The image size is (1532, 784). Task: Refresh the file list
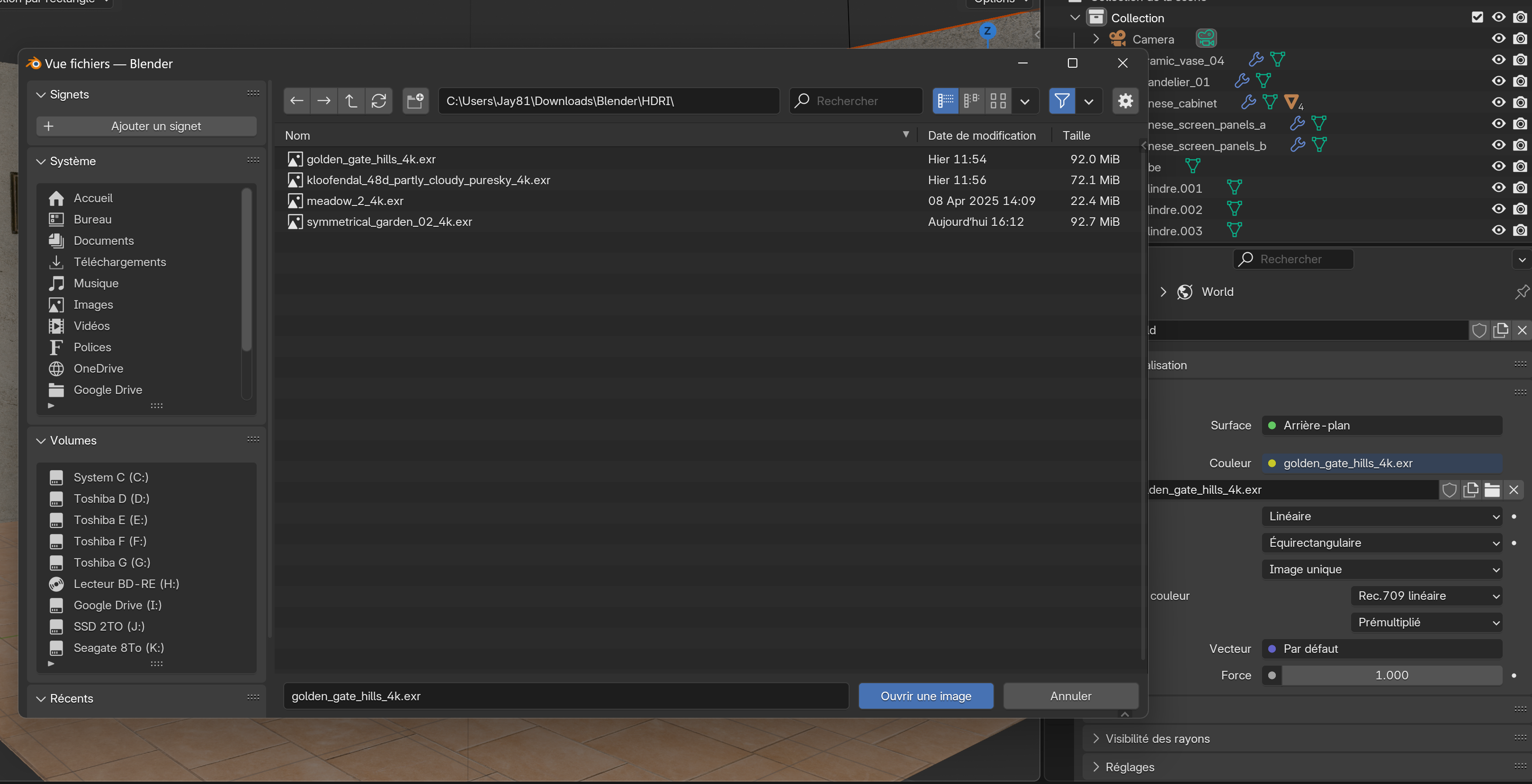[x=379, y=101]
